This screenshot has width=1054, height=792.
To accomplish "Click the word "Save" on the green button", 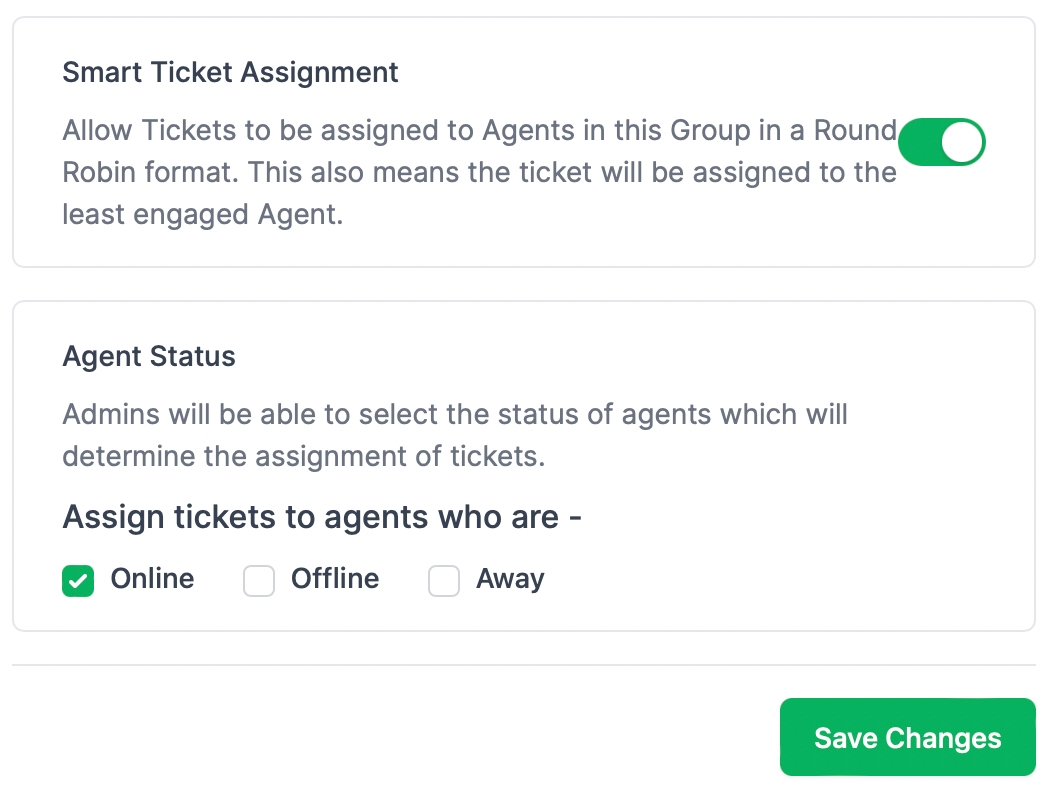I will tap(845, 738).
